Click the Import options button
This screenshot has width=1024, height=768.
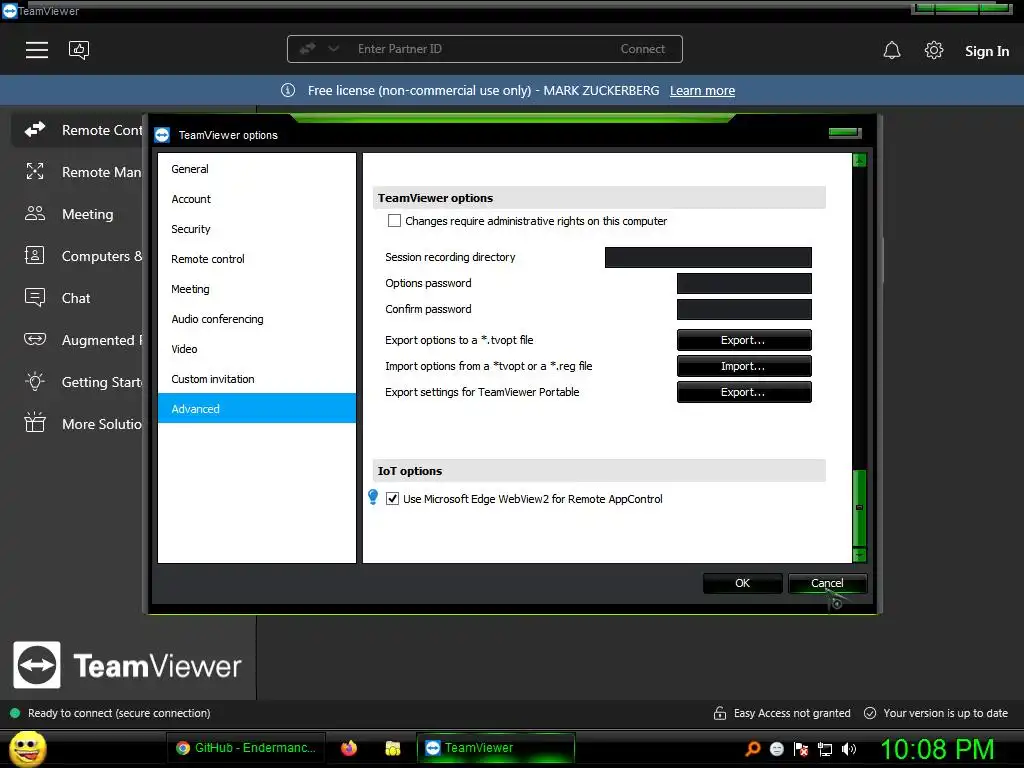coord(744,366)
